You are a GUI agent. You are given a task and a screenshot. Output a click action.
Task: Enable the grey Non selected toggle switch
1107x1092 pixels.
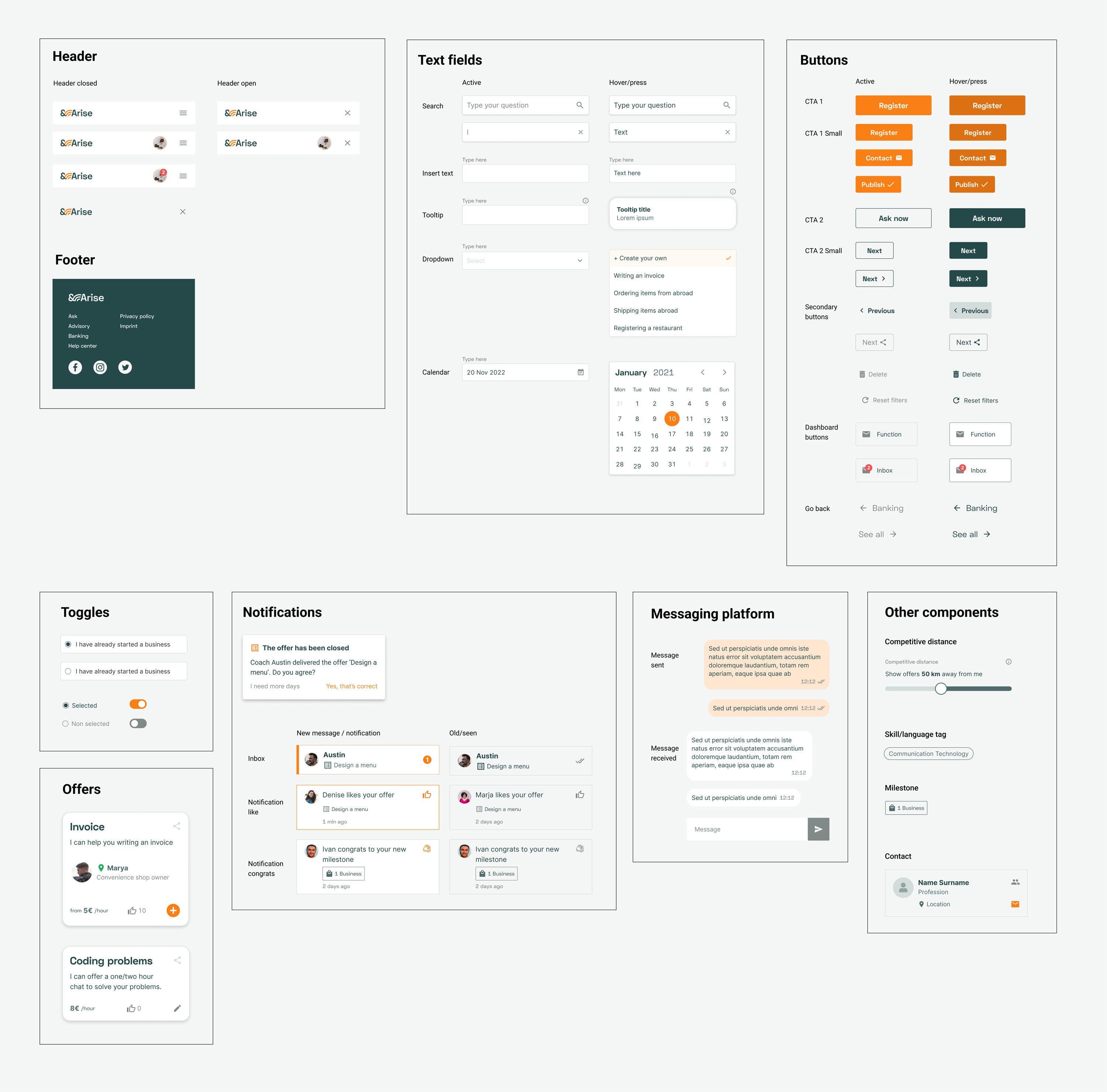(138, 724)
